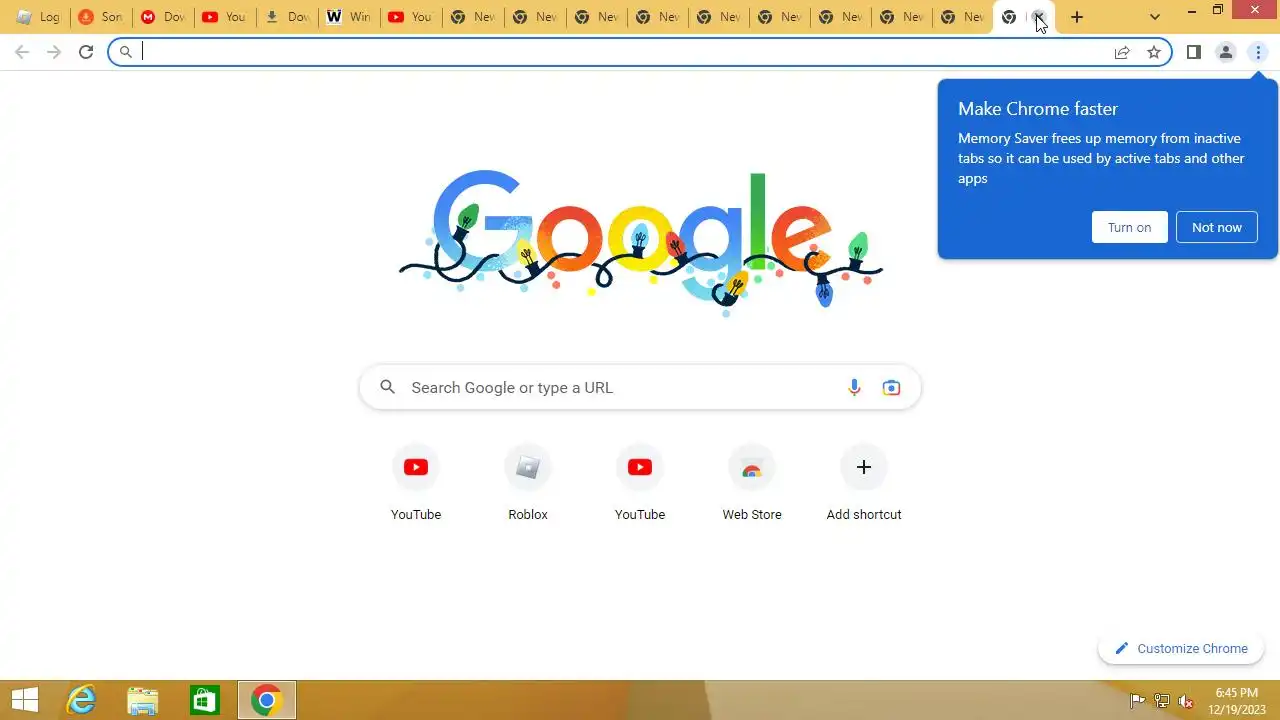Expand the tab search chevron
Screen dimensions: 1280x720
(1155, 17)
